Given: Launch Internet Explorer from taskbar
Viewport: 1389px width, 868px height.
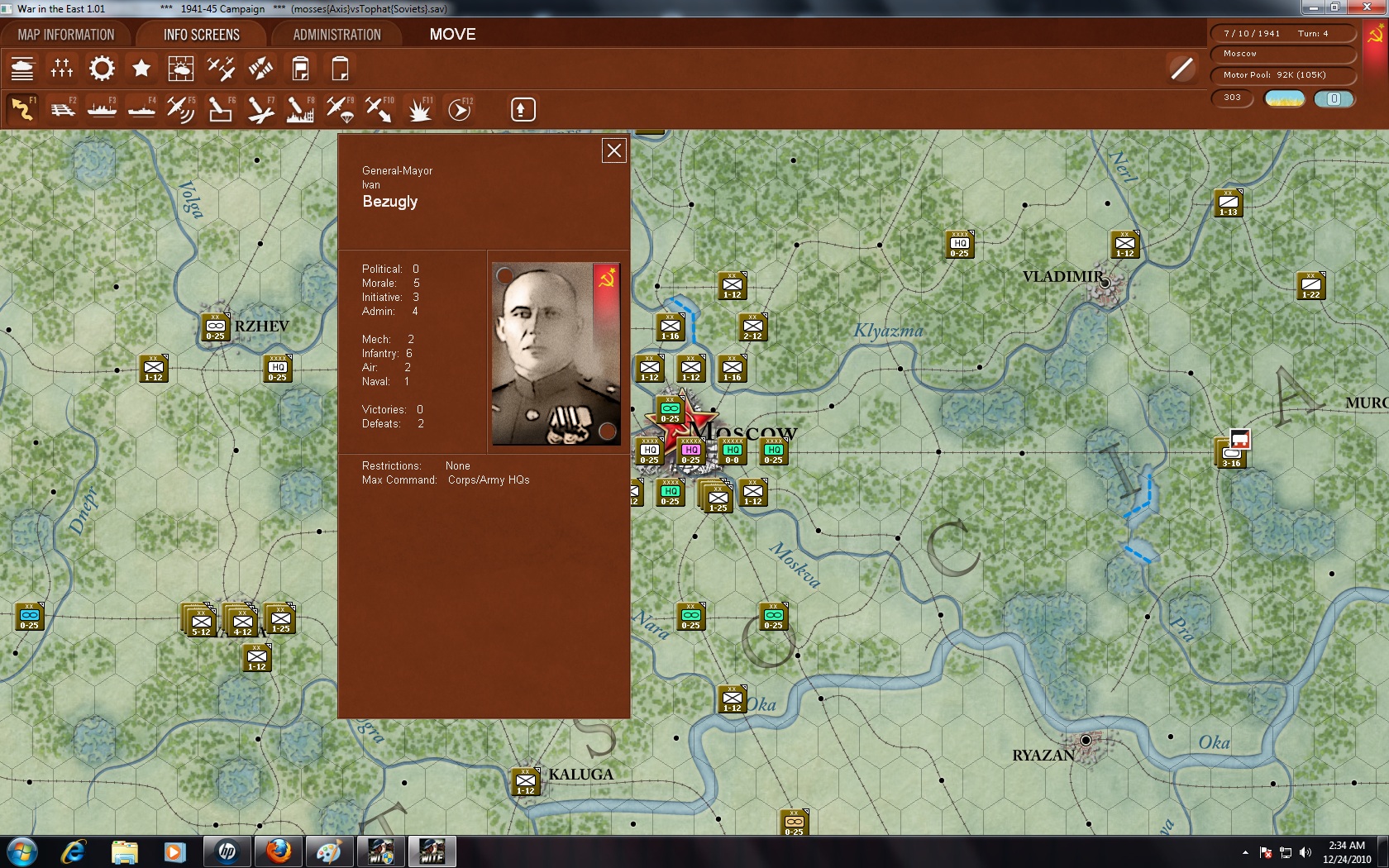Looking at the screenshot, I should pos(74,851).
